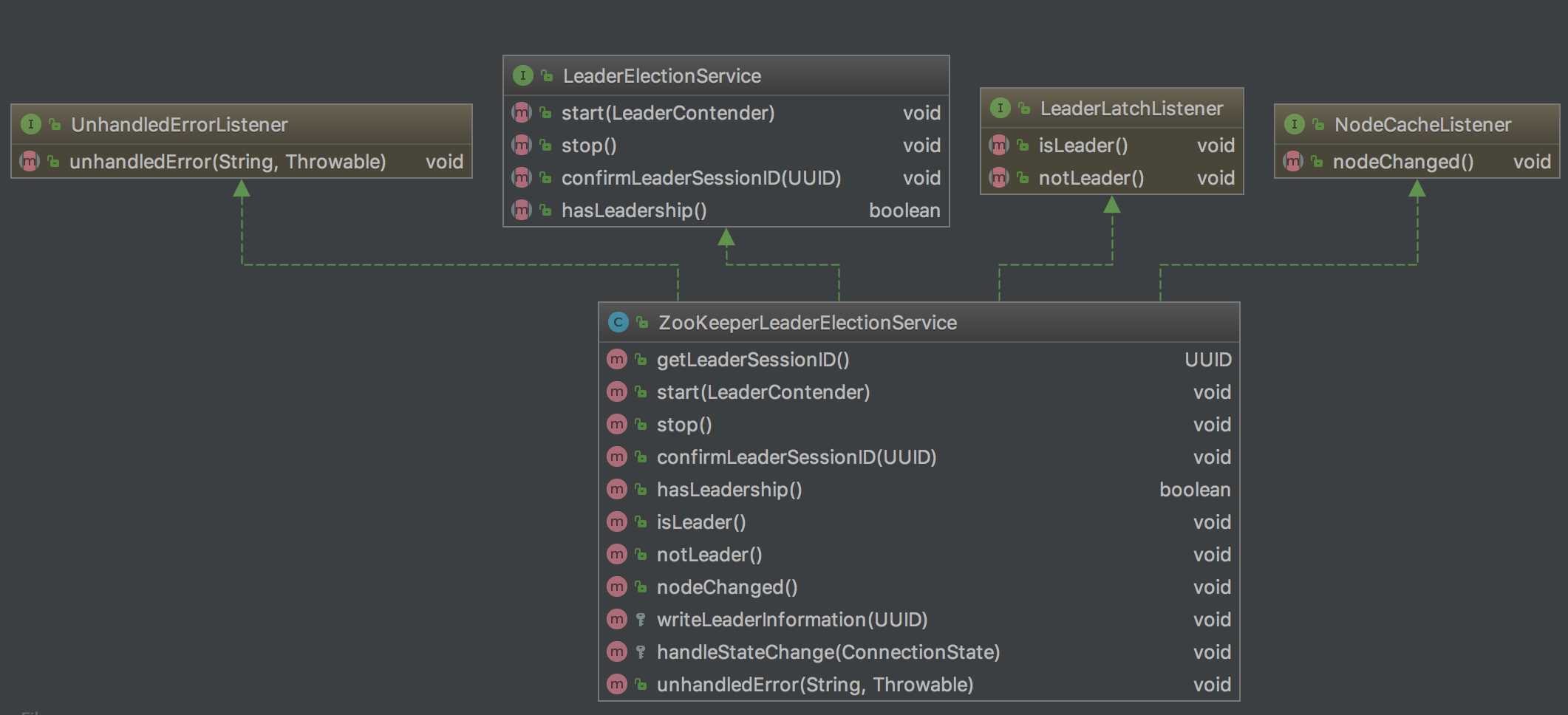
Task: Click the public visibility icon beside hasLeadership() in ZooKeeperLeaderElectionService
Action: click(x=641, y=489)
